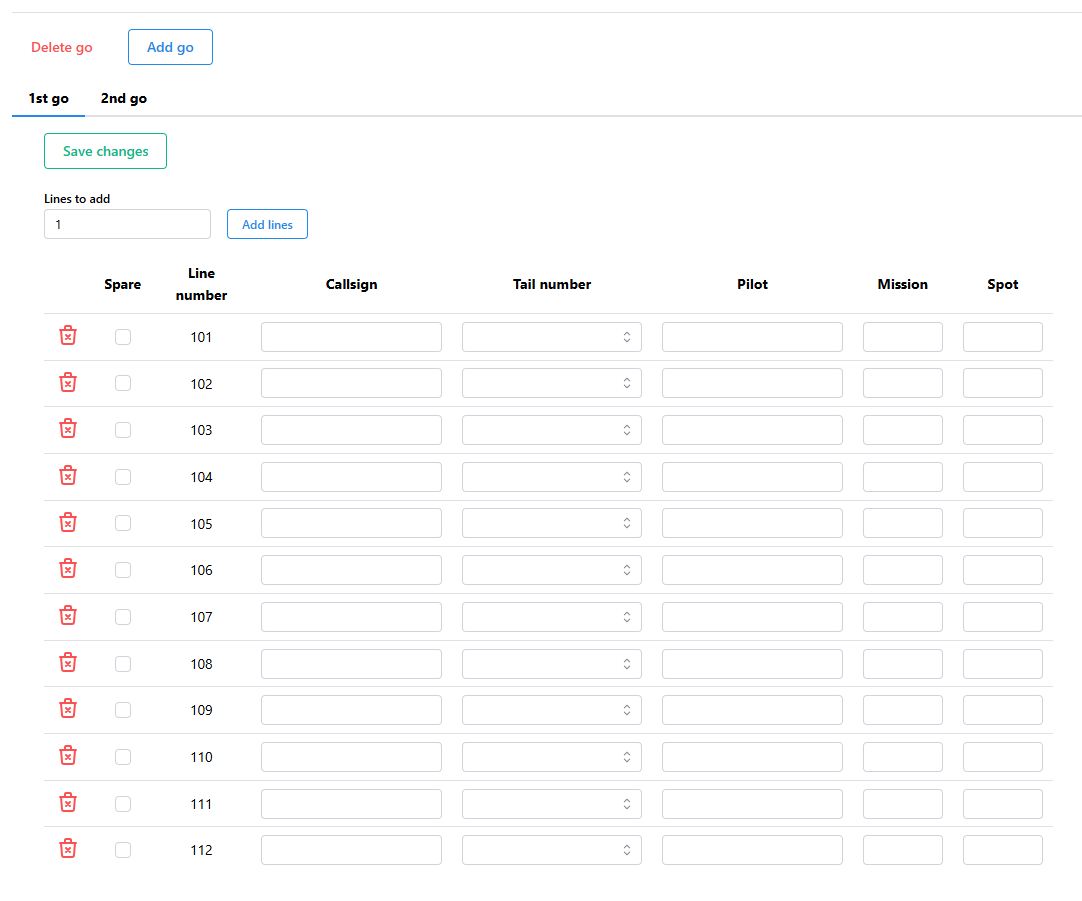Image resolution: width=1082 pixels, height=901 pixels.
Task: Delete line 101 with trash icon
Action: 68,336
